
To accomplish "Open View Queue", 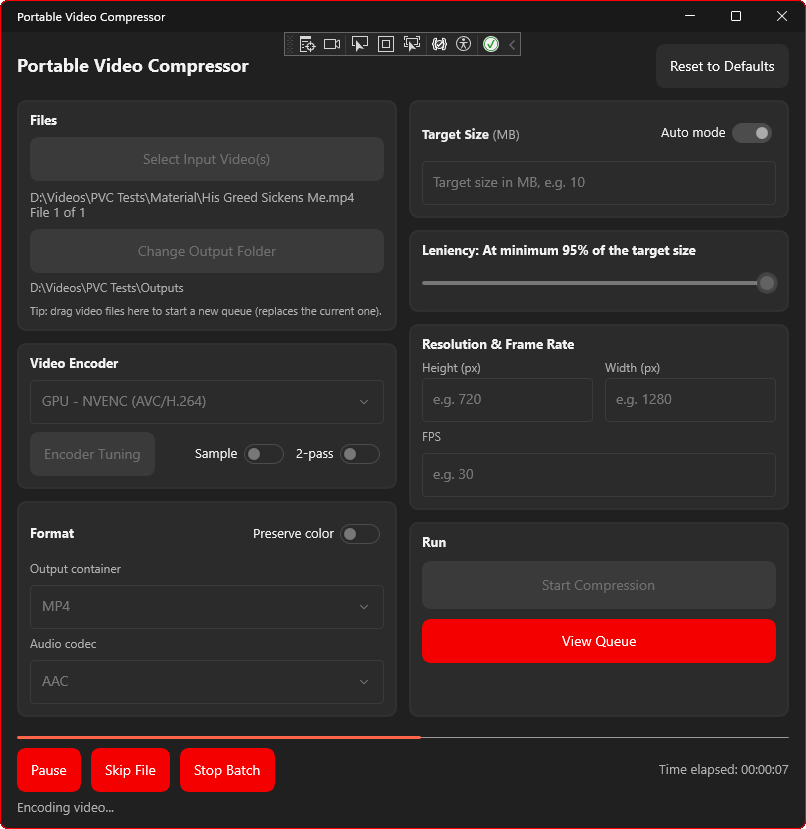I will tap(599, 641).
